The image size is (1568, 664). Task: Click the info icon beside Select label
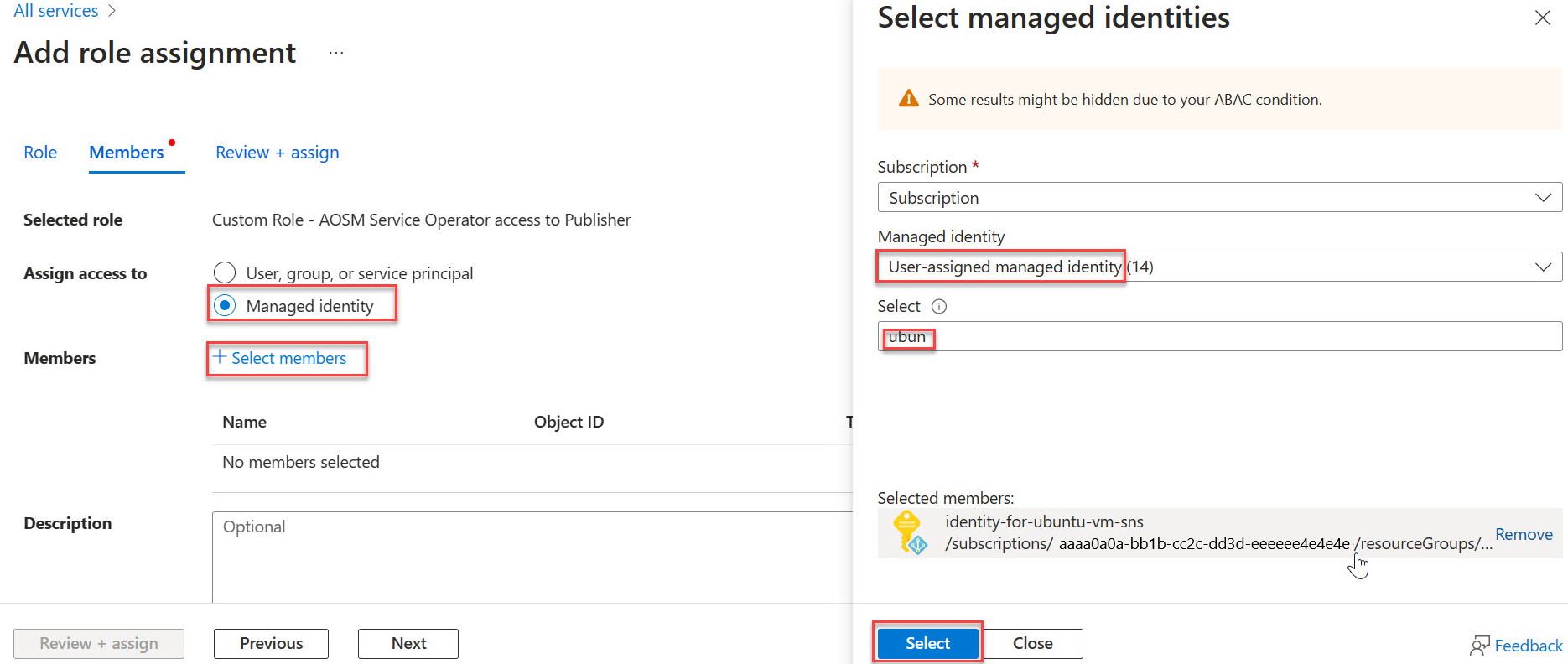[x=939, y=307]
